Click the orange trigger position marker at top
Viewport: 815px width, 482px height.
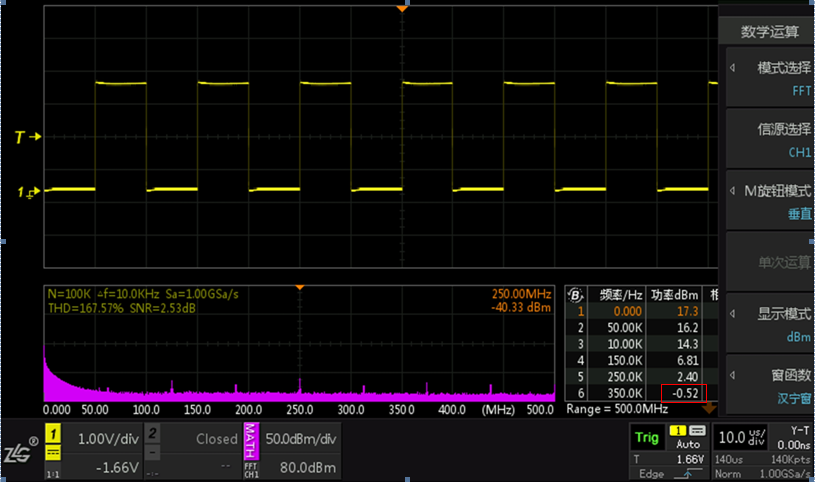tap(401, 8)
